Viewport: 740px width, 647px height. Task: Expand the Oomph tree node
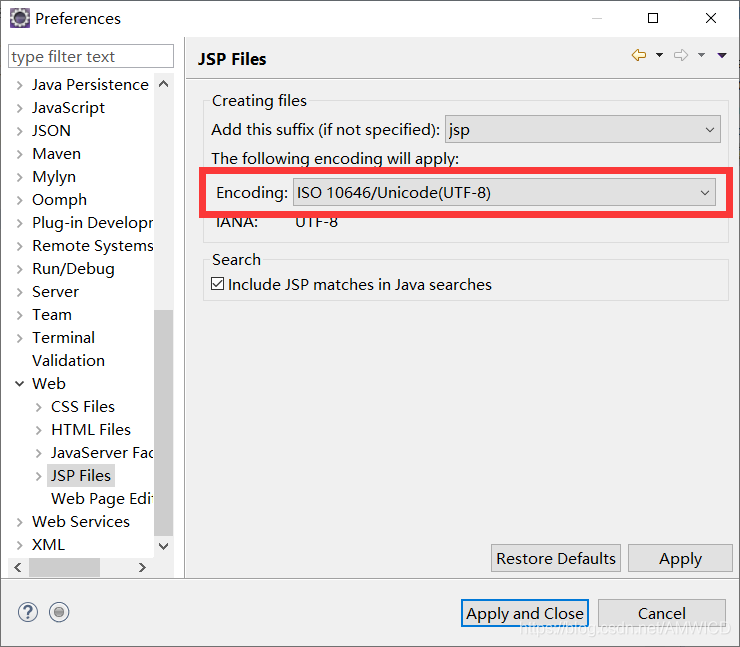(19, 200)
